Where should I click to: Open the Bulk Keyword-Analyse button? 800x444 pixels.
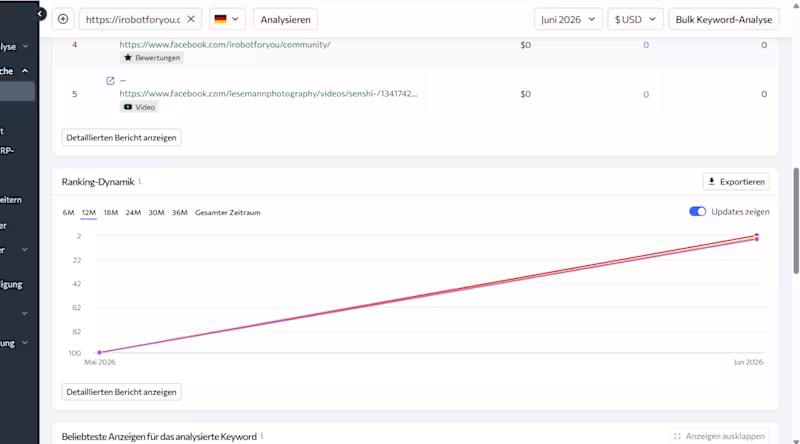pos(723,19)
